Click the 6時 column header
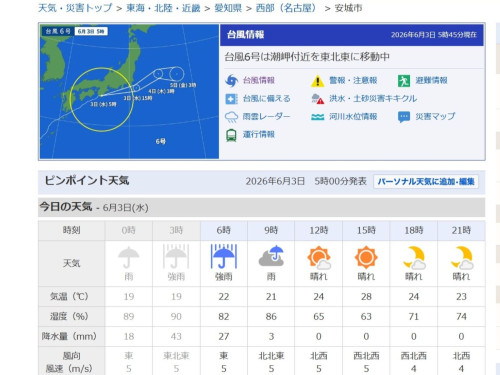 (x=224, y=230)
